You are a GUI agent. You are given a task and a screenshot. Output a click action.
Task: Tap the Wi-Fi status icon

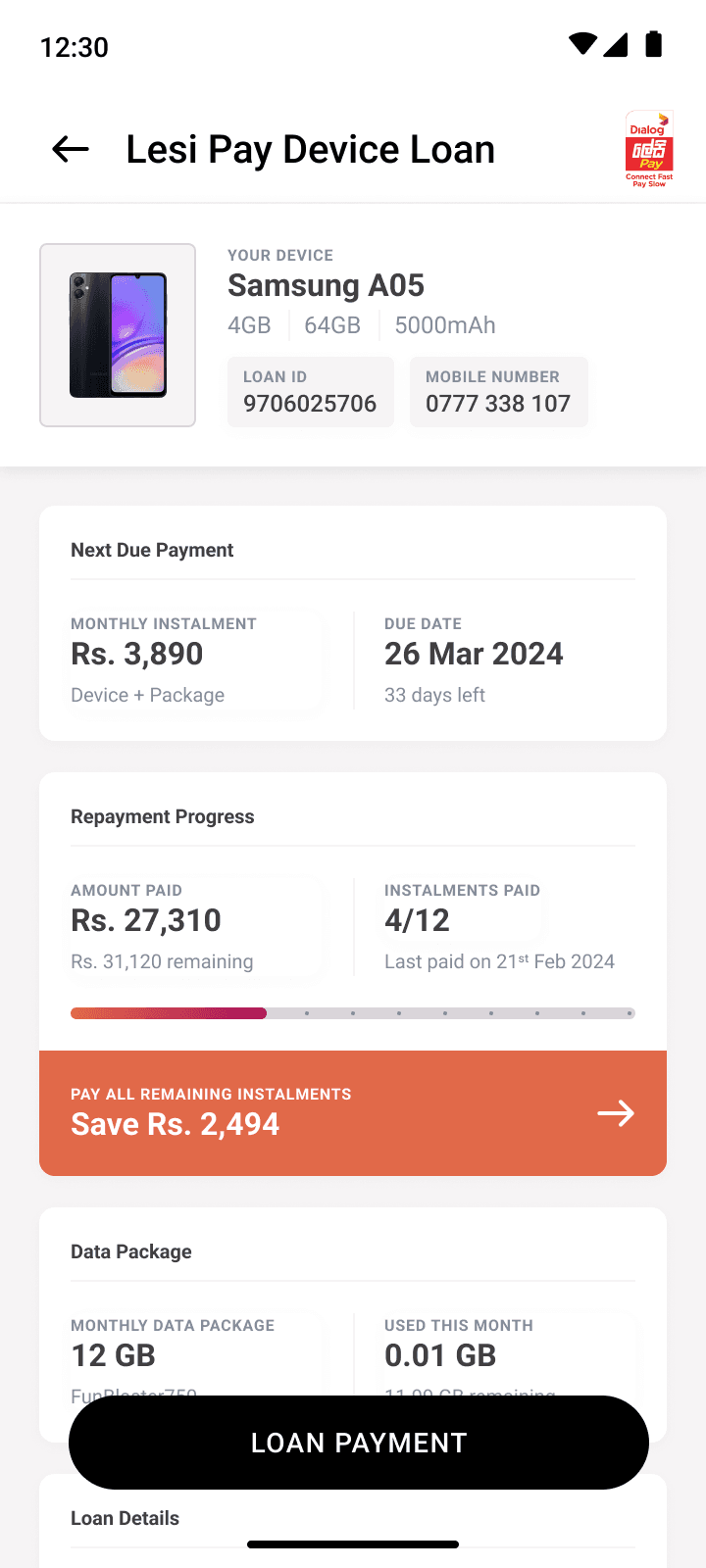point(582,44)
